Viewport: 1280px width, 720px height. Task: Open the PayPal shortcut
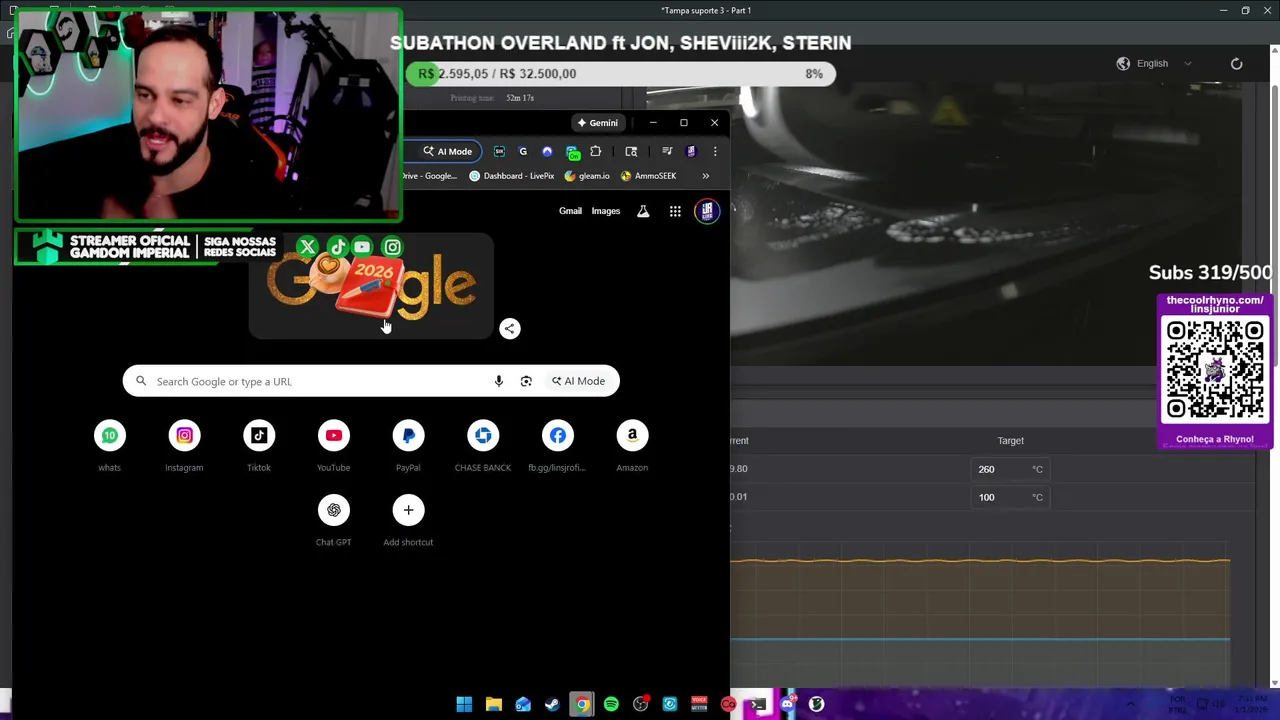click(408, 445)
